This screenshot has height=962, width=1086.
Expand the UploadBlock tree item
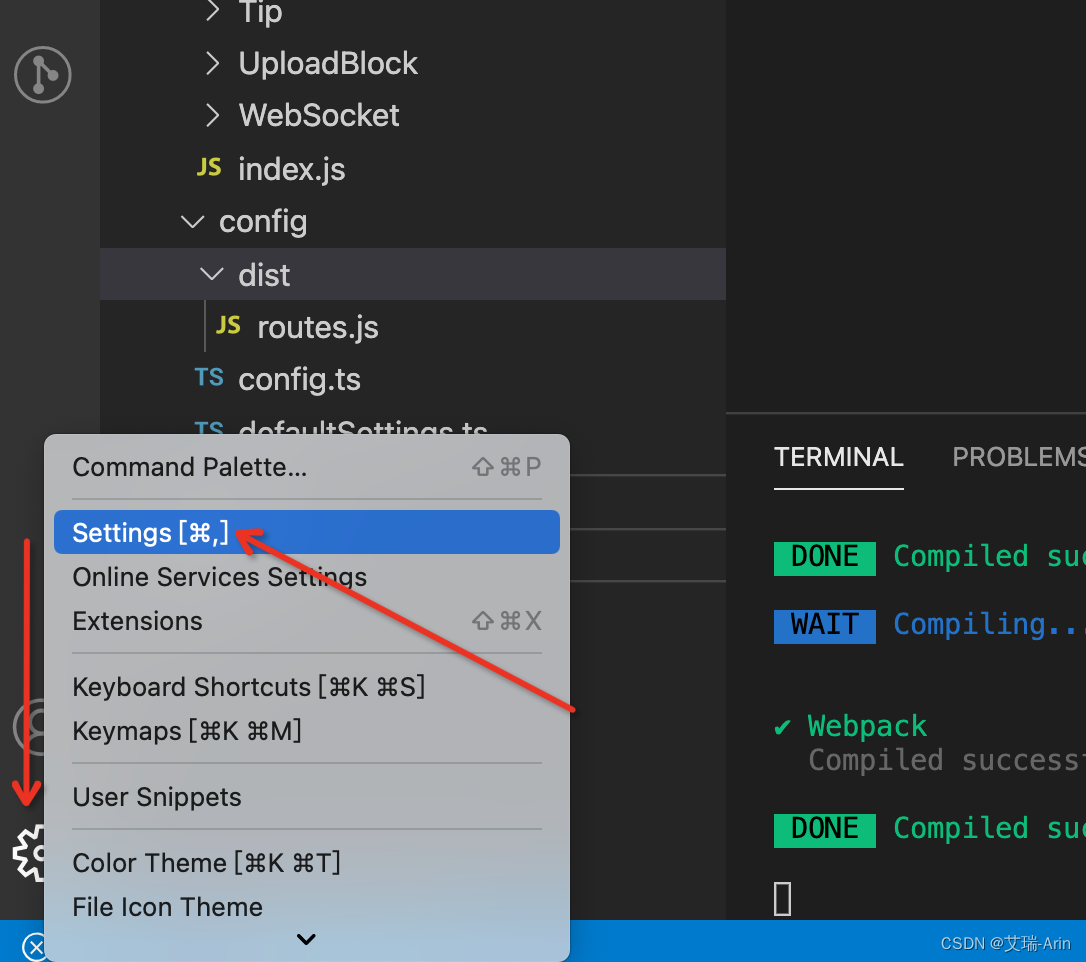point(211,63)
